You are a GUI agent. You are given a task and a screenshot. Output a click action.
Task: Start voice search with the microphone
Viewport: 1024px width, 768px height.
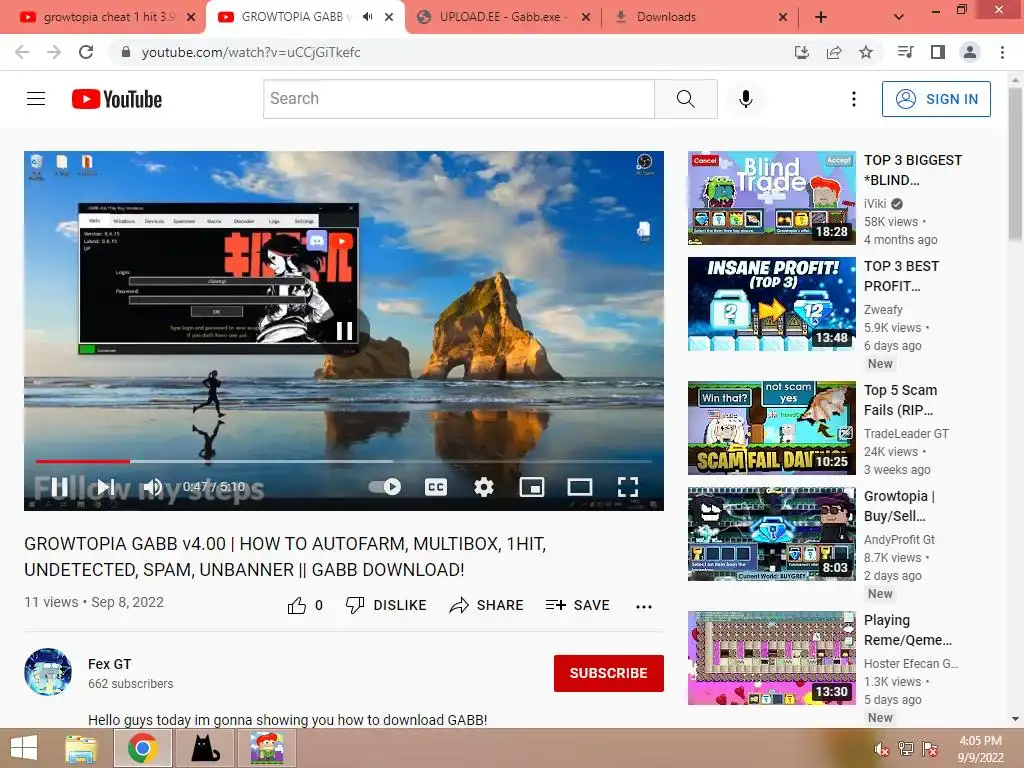tap(746, 99)
